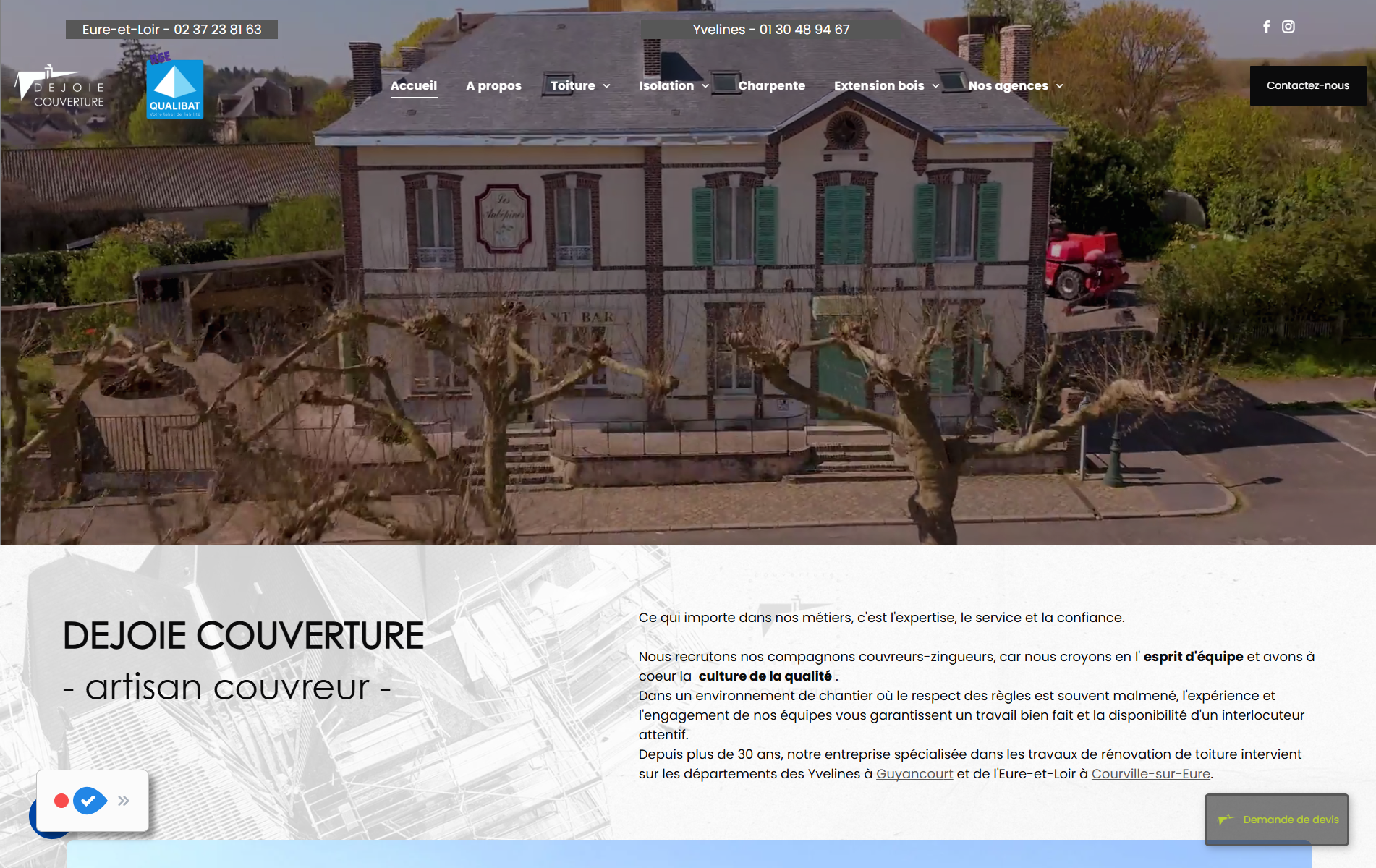
Task: Open the Nos agences menu
Action: (1008, 85)
